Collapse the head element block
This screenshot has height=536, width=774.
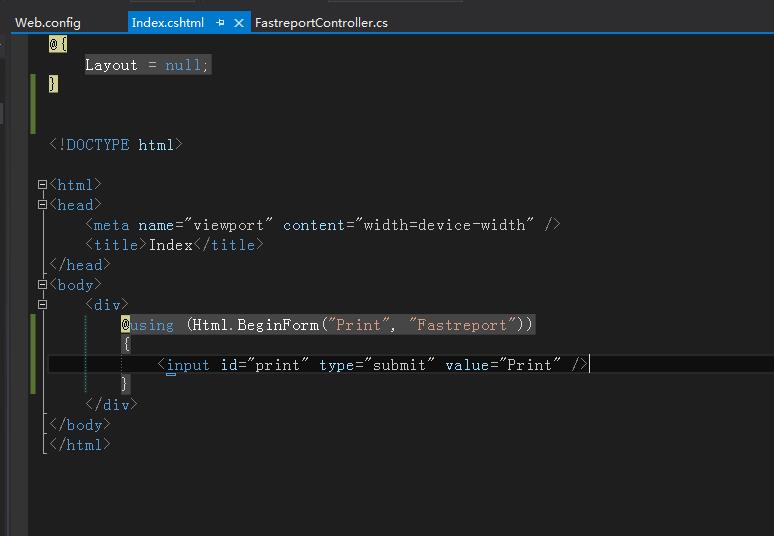(42, 204)
